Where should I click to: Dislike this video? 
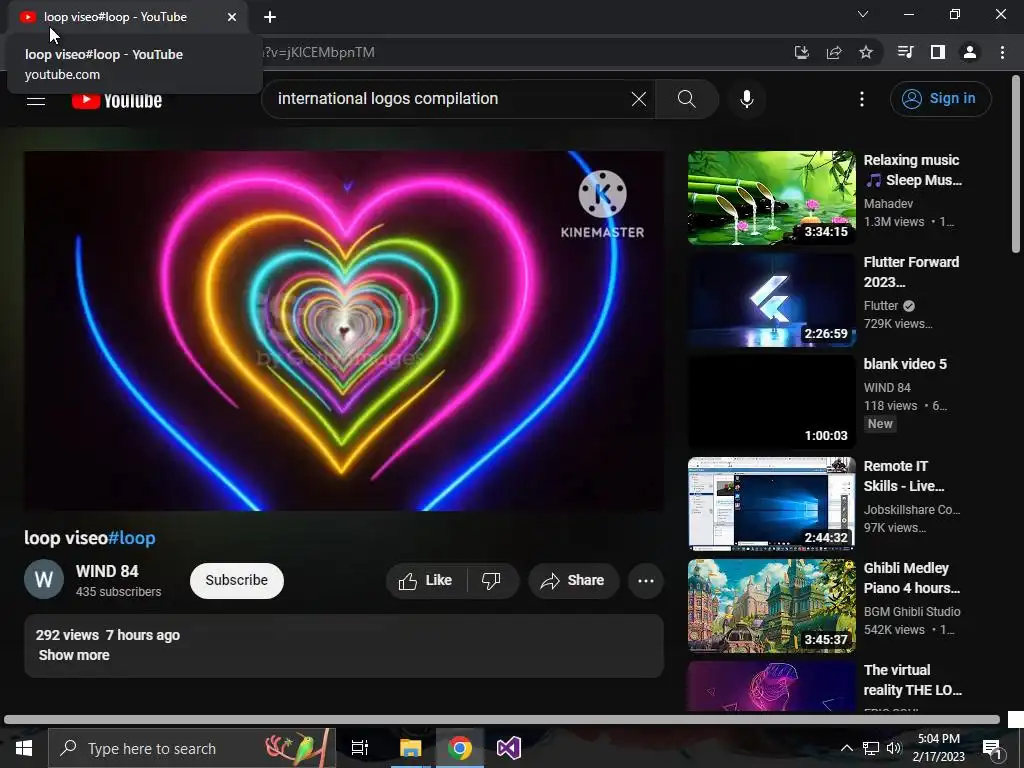(x=492, y=581)
